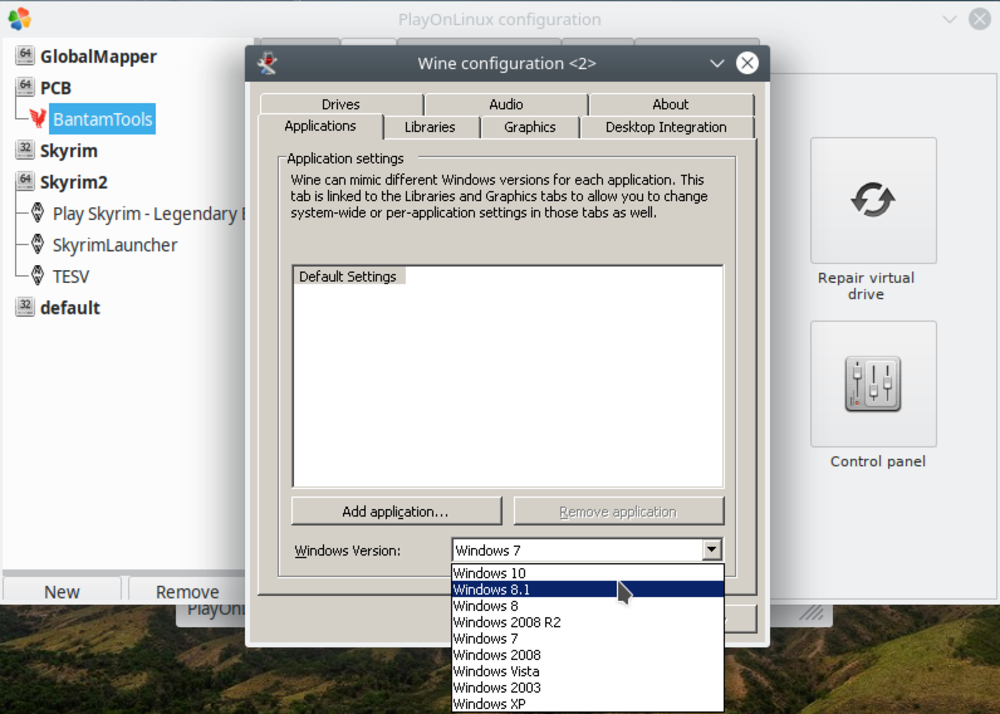The image size is (1000, 714).
Task: Click the 64-bit icon beside GlobalMapper
Action: pyautogui.click(x=25, y=55)
